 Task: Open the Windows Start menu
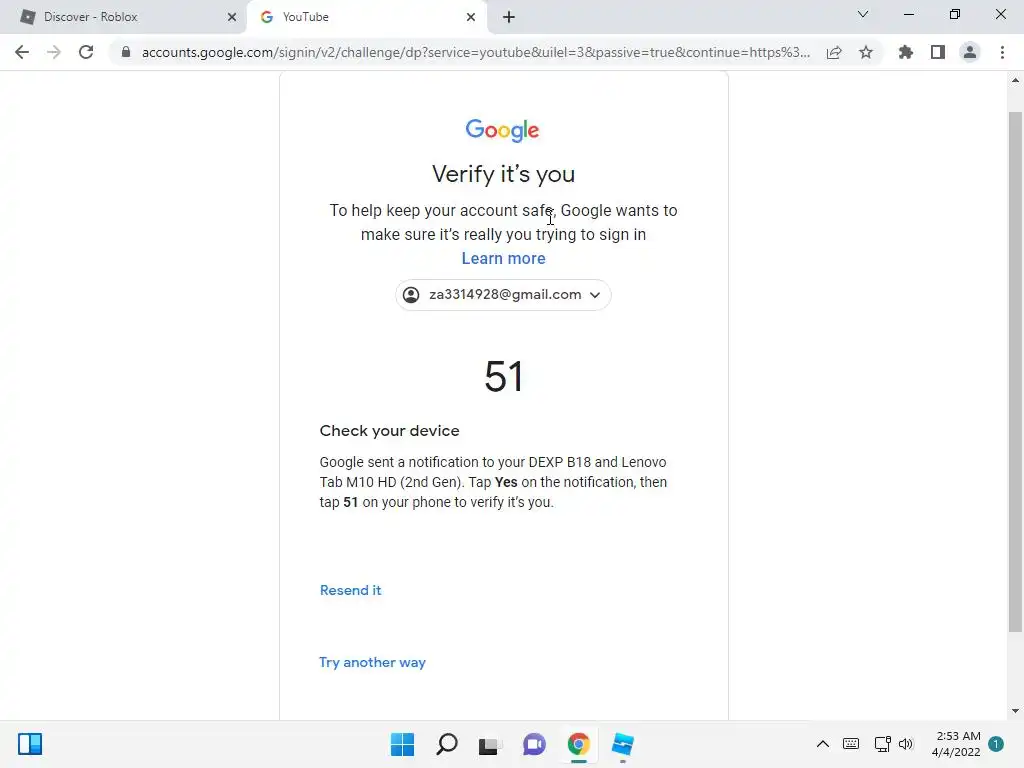[402, 744]
